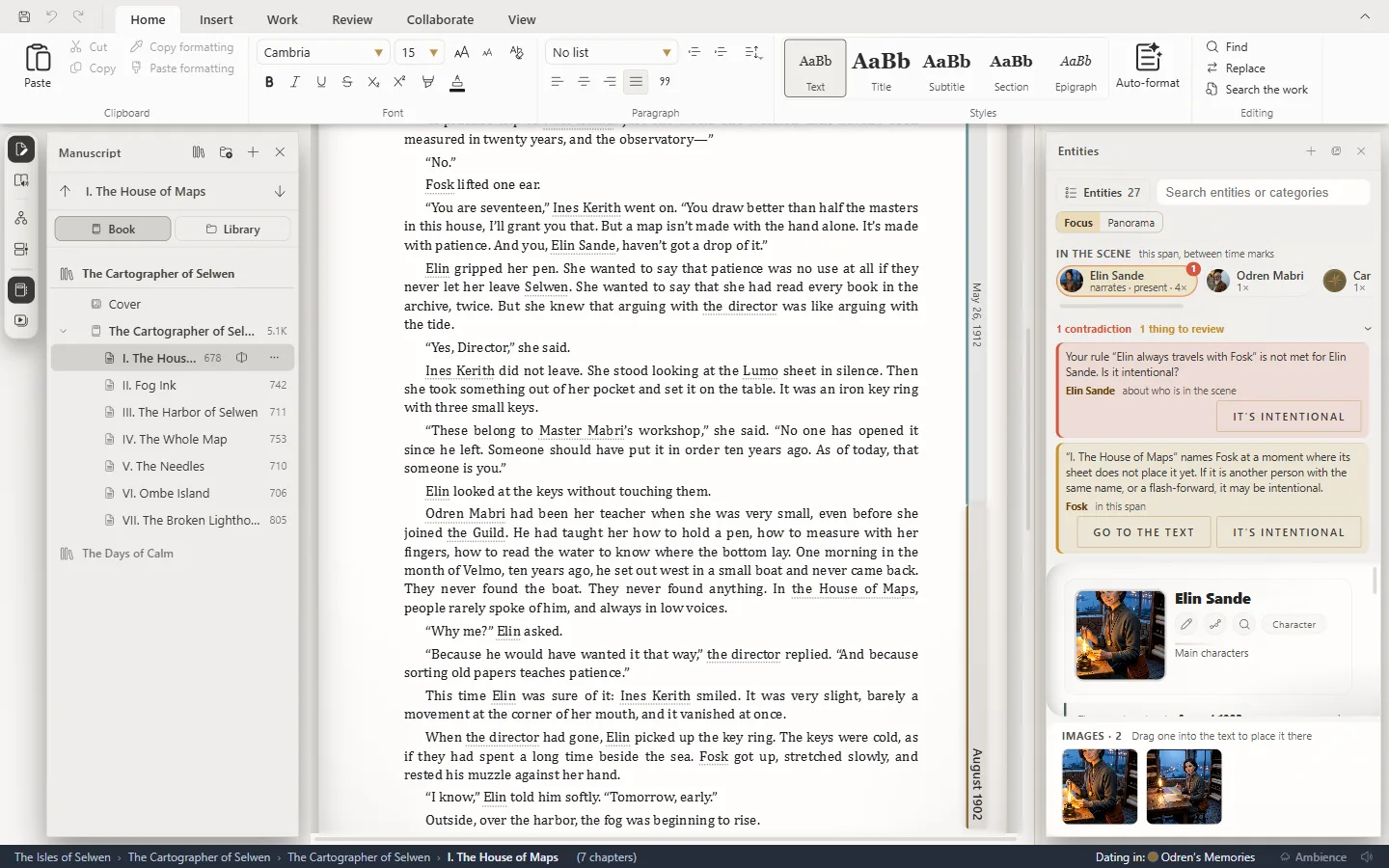Edit Elin Sande entity with pencil icon
This screenshot has width=1389, height=868.
(x=1186, y=625)
